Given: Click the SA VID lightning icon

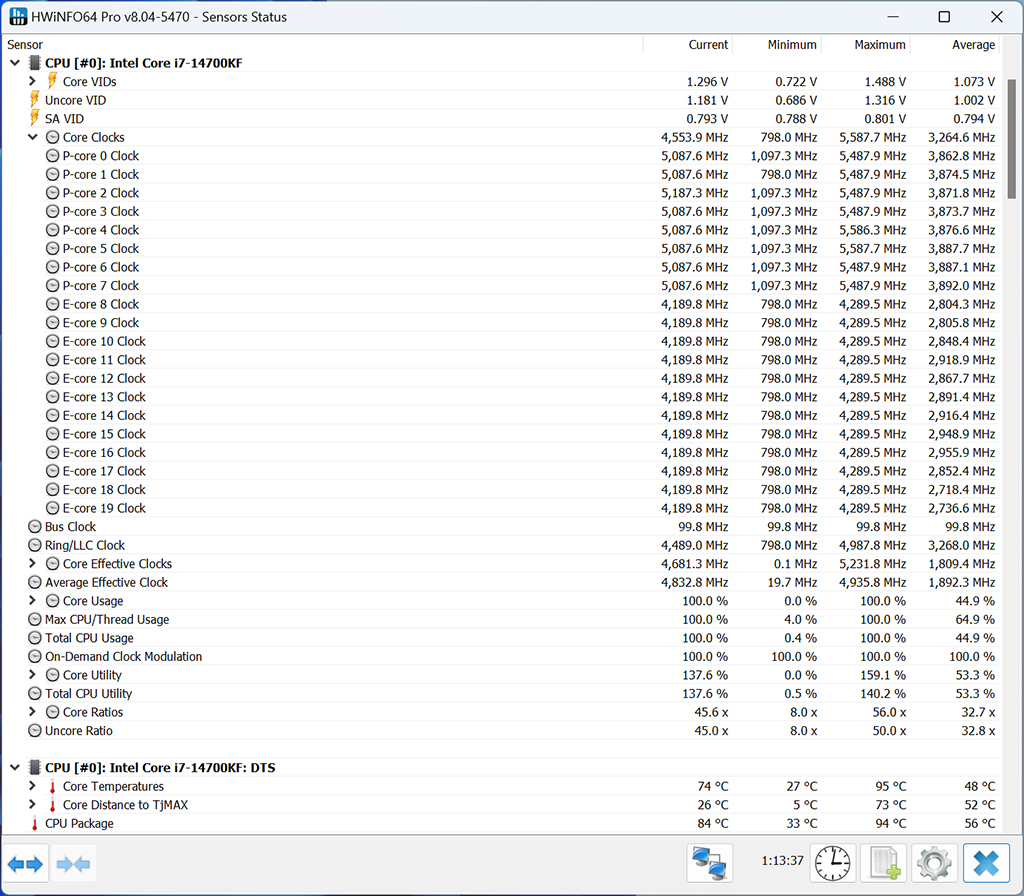Looking at the screenshot, I should pos(35,118).
